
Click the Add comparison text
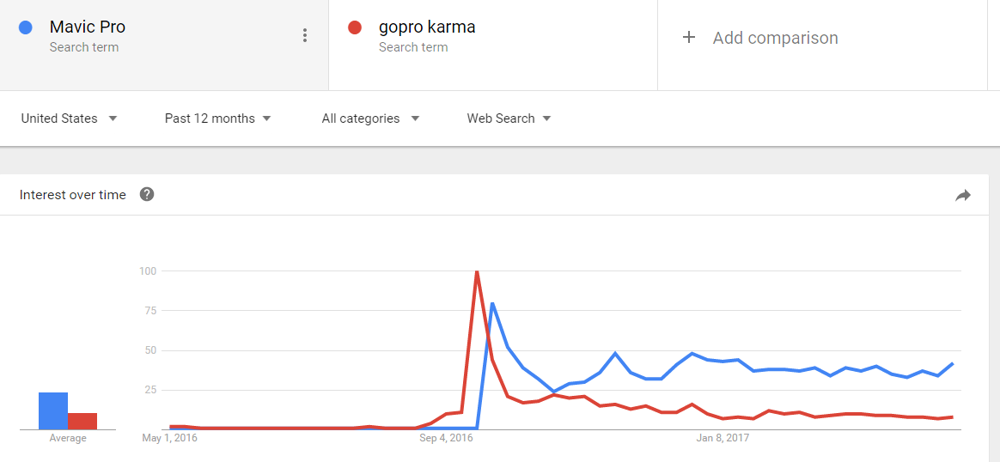click(x=775, y=38)
